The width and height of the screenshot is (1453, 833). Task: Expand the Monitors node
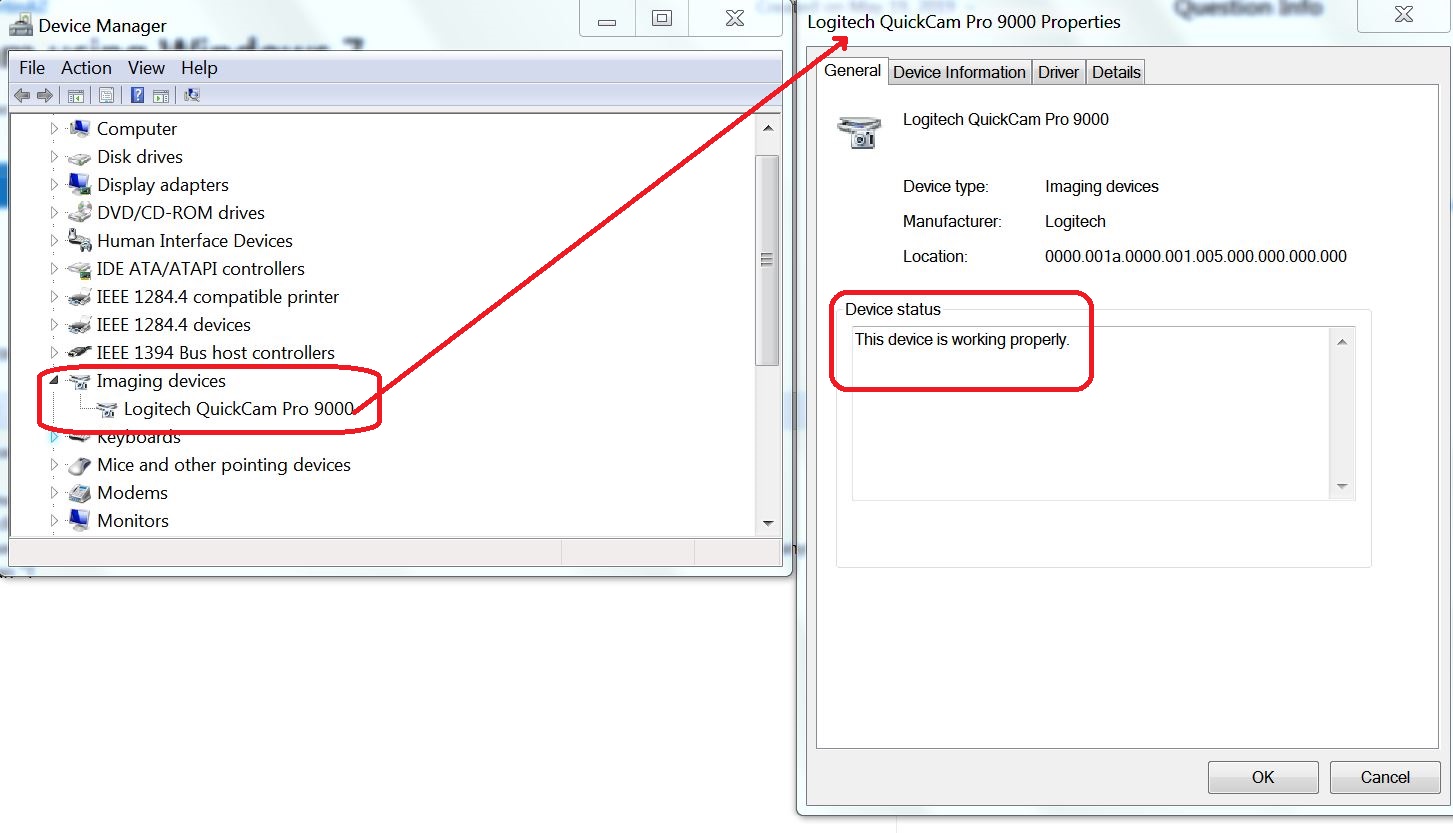pos(55,521)
